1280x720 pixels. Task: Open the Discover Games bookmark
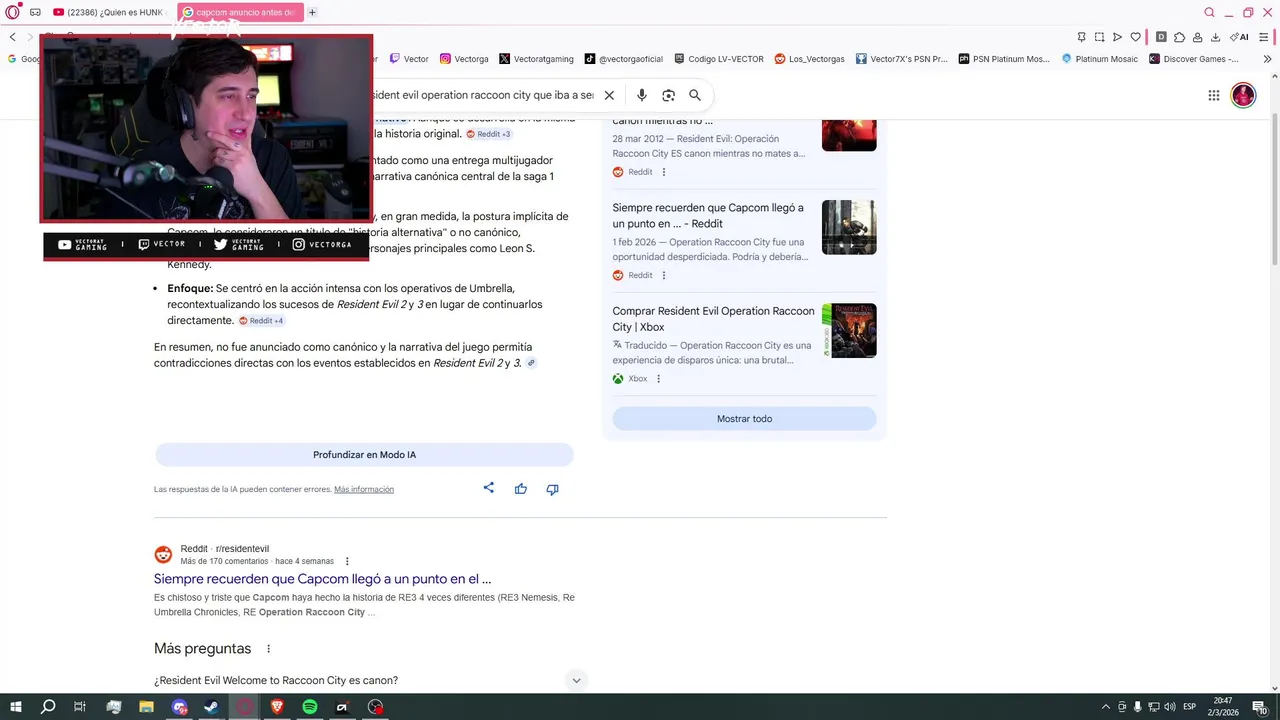coord(1194,59)
